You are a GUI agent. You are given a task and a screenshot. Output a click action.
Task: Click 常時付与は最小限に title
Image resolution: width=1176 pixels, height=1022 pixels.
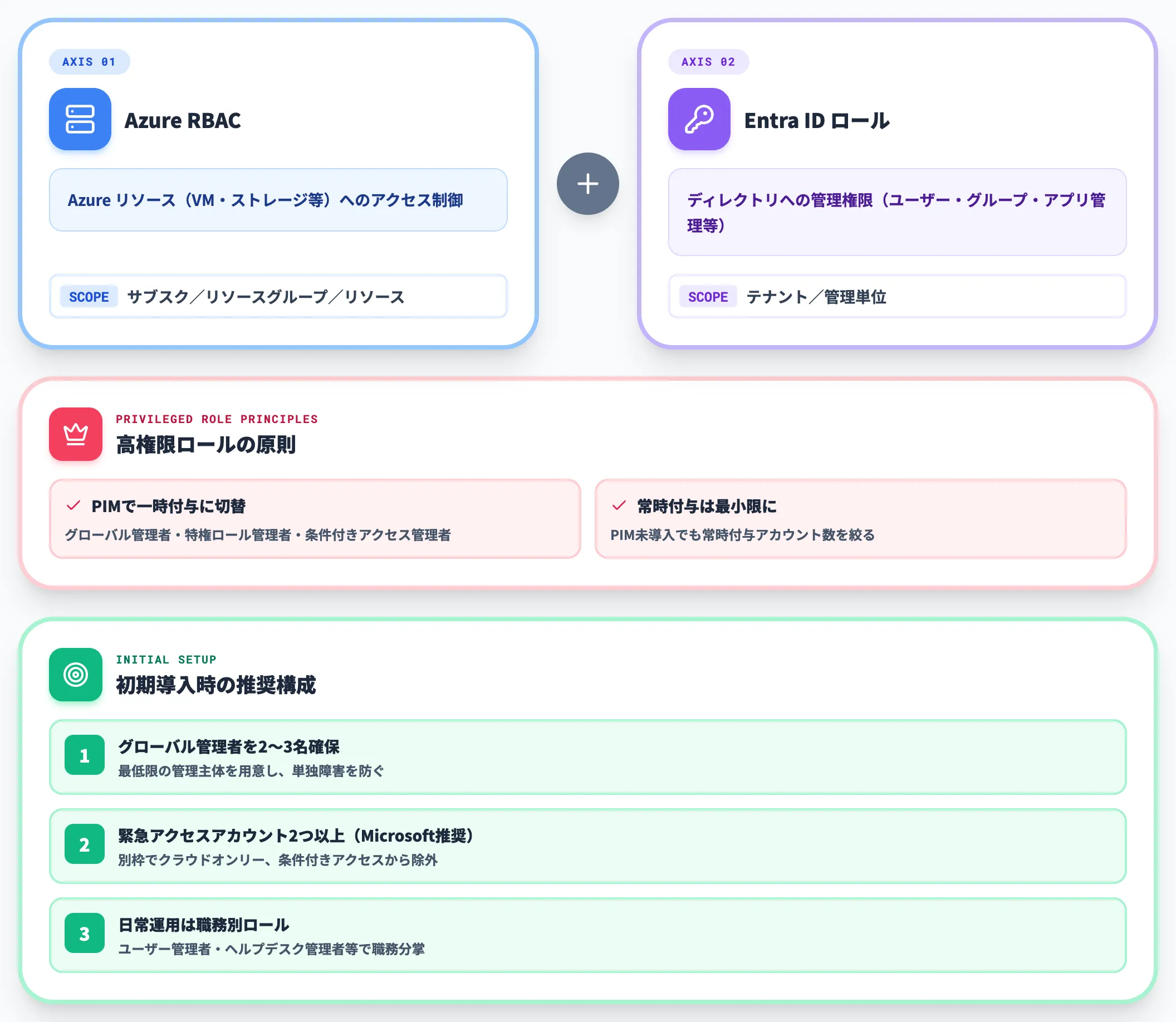(707, 506)
